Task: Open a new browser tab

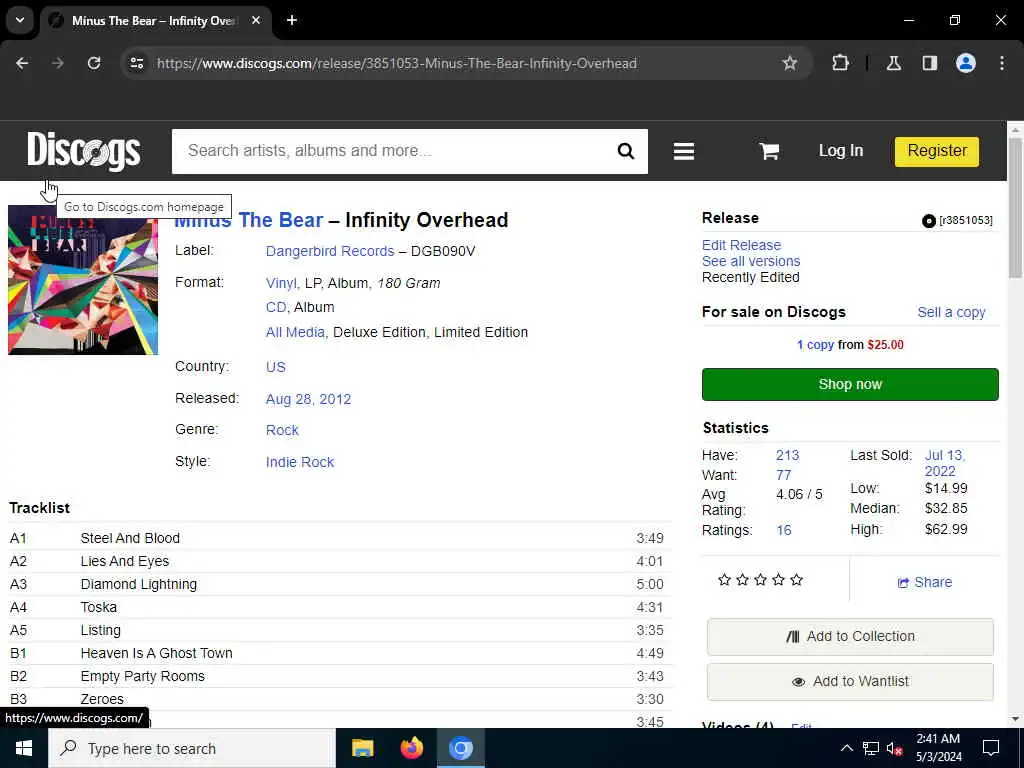Action: [292, 20]
